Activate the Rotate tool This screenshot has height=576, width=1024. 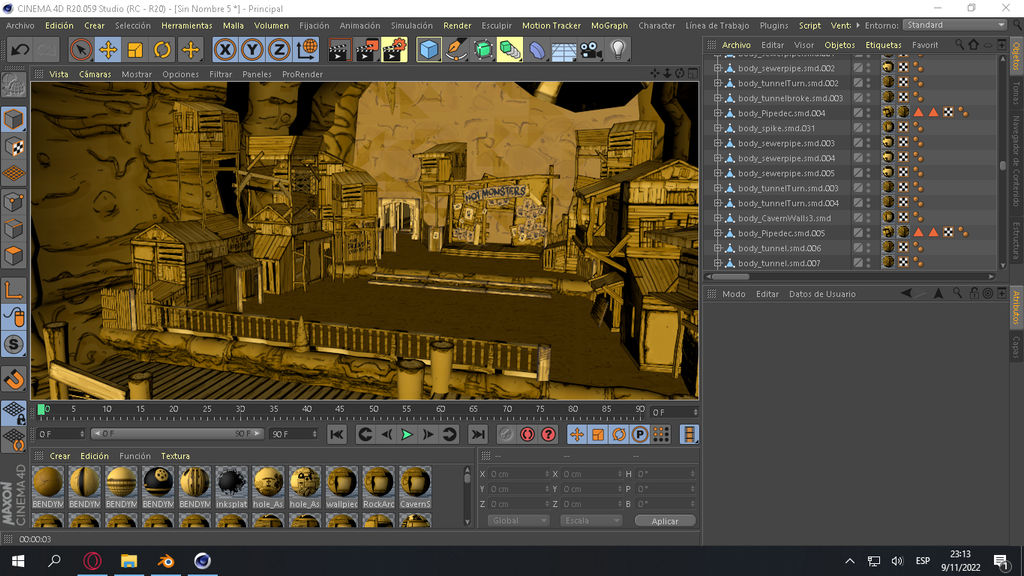click(x=162, y=50)
